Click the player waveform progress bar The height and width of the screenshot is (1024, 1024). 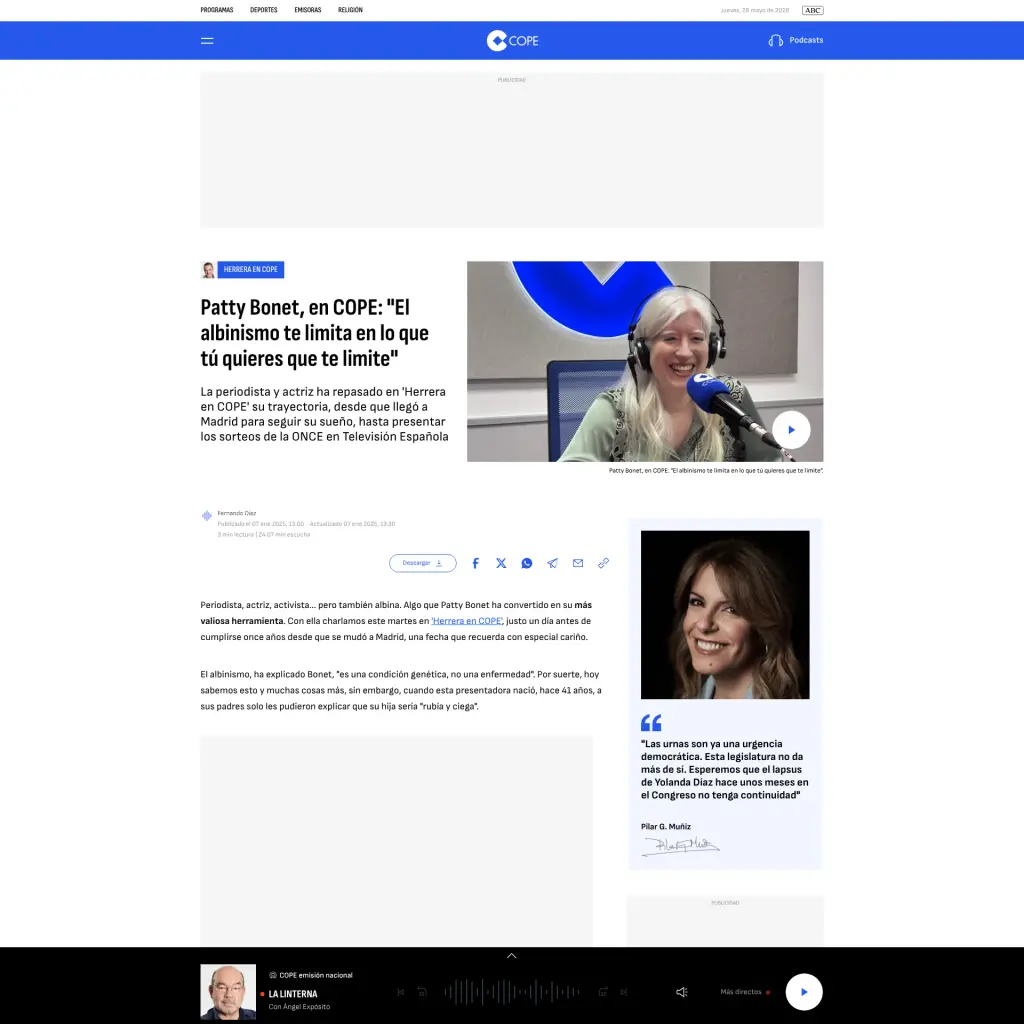(512, 992)
